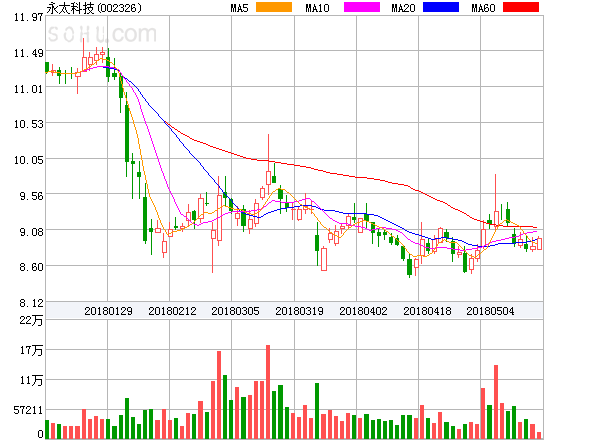Click the 20180319 date label
Screen dimensions: 600x440
pos(299,311)
